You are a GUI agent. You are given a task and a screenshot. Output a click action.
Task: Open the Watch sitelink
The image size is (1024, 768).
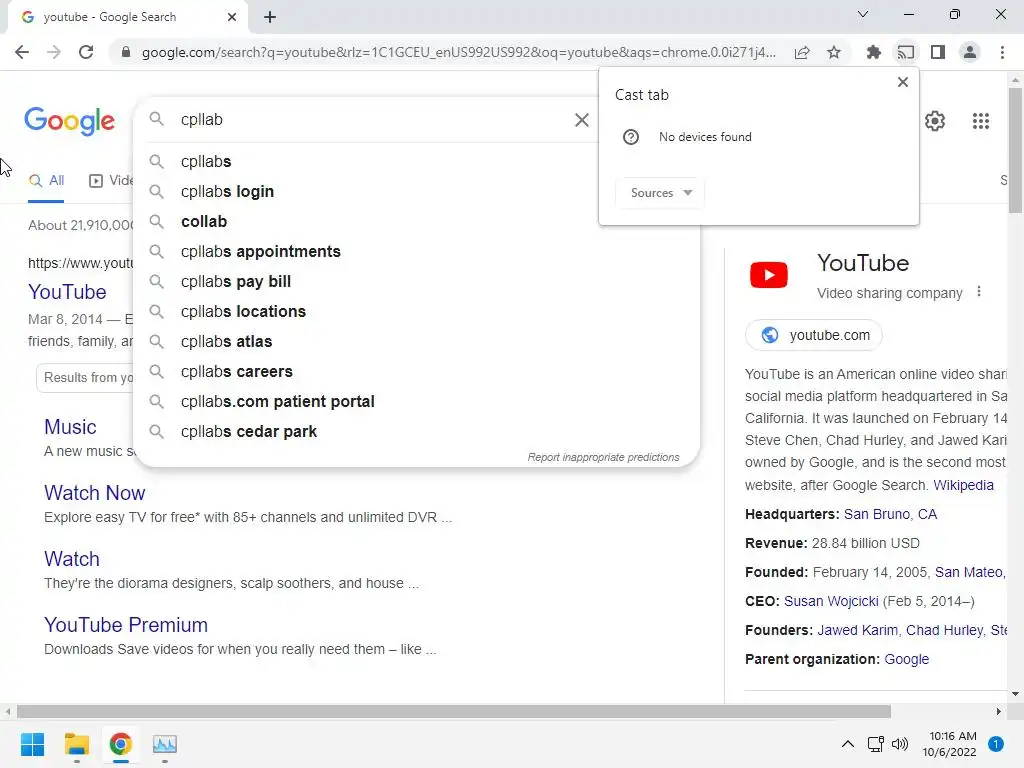(x=72, y=559)
